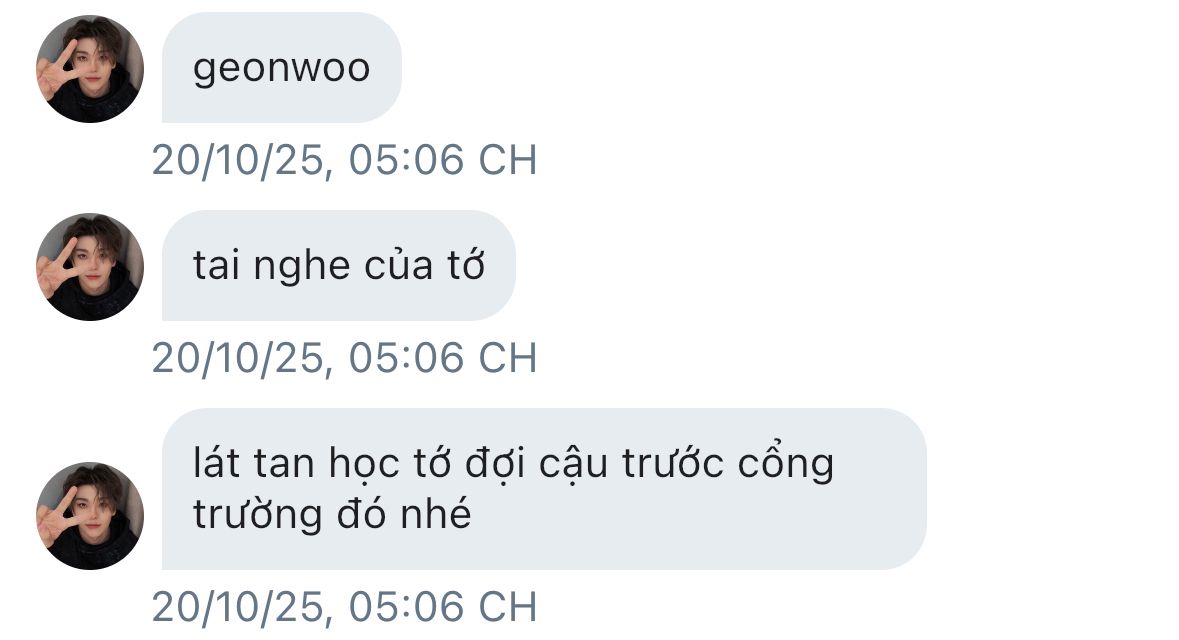Viewport: 1179px width, 640px height.
Task: Open the profile photo beside the last message
Action: [90, 516]
